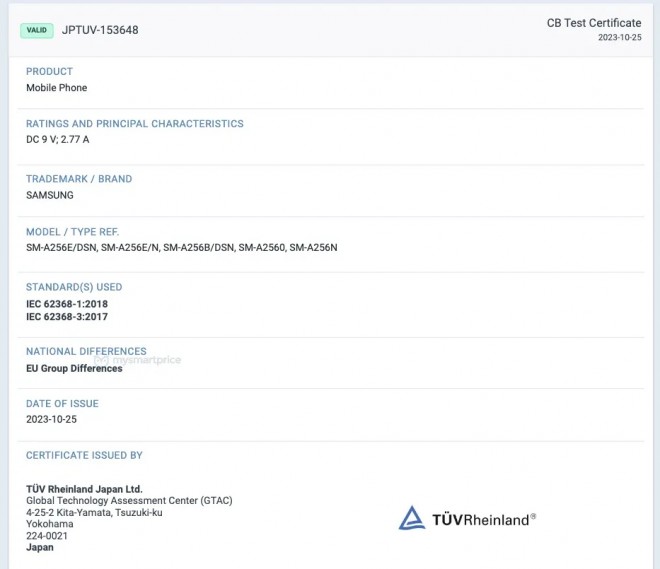Click the TÜVRheinland wordmark beside the logo

pos(483,519)
